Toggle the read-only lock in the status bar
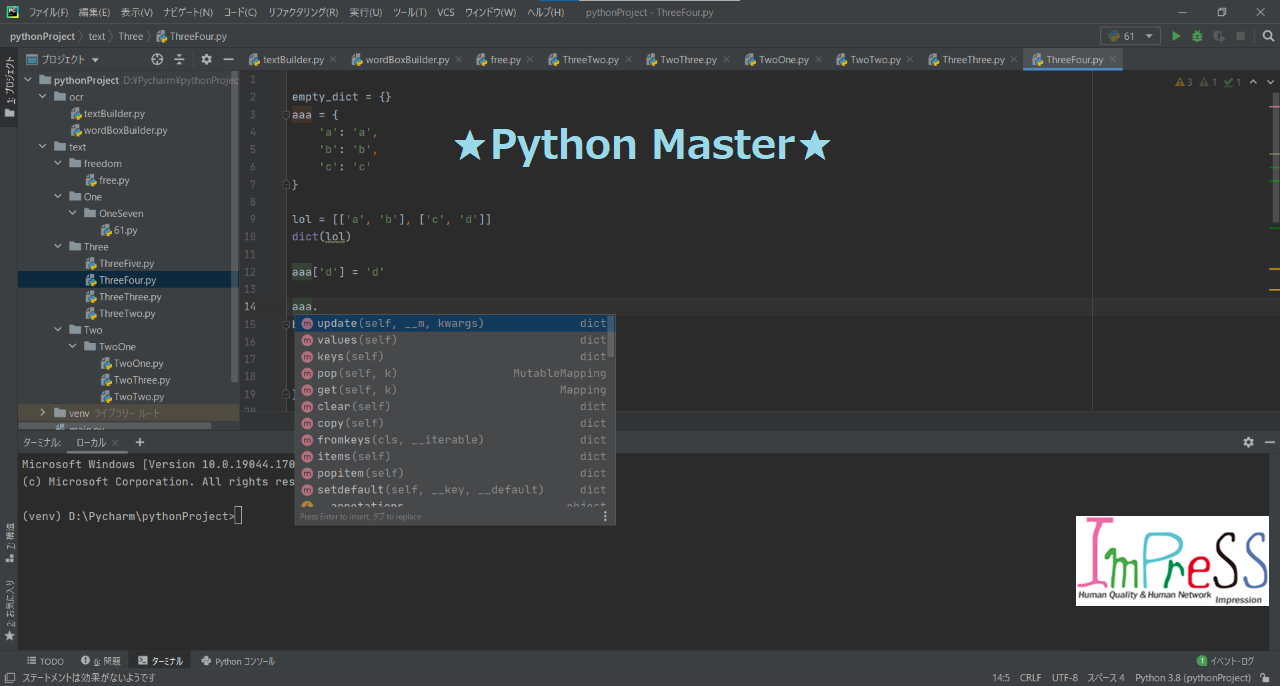 click(1263, 677)
